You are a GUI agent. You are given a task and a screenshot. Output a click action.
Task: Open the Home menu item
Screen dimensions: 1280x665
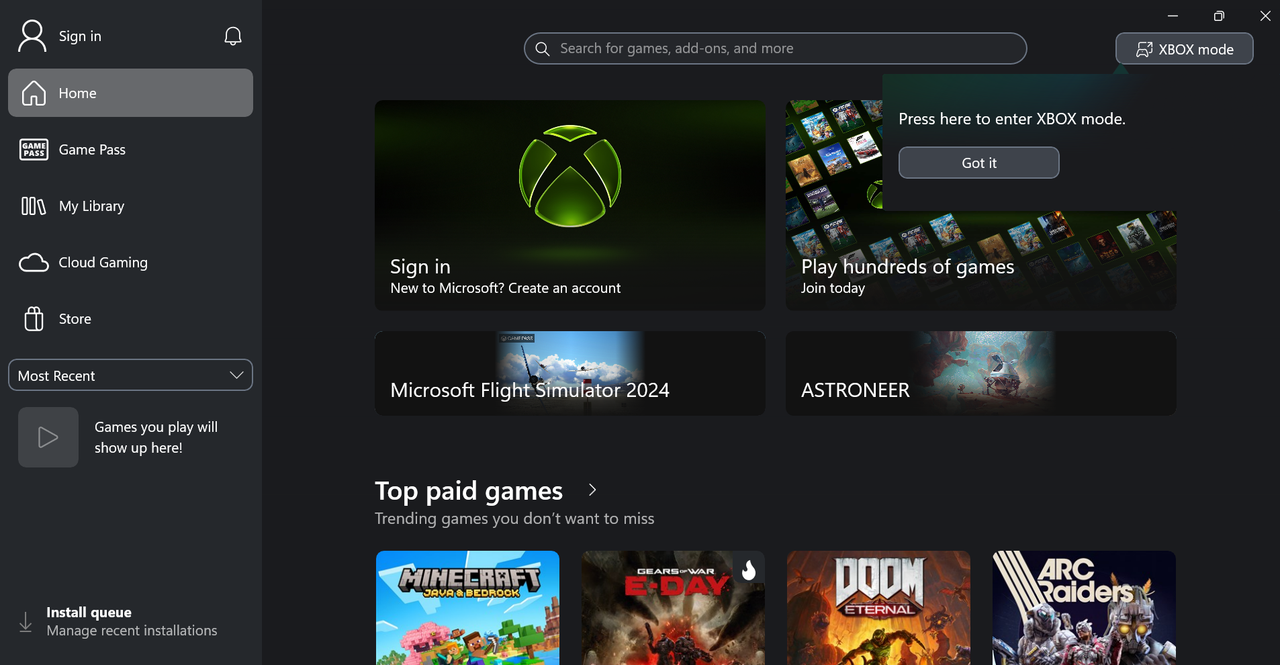point(130,93)
